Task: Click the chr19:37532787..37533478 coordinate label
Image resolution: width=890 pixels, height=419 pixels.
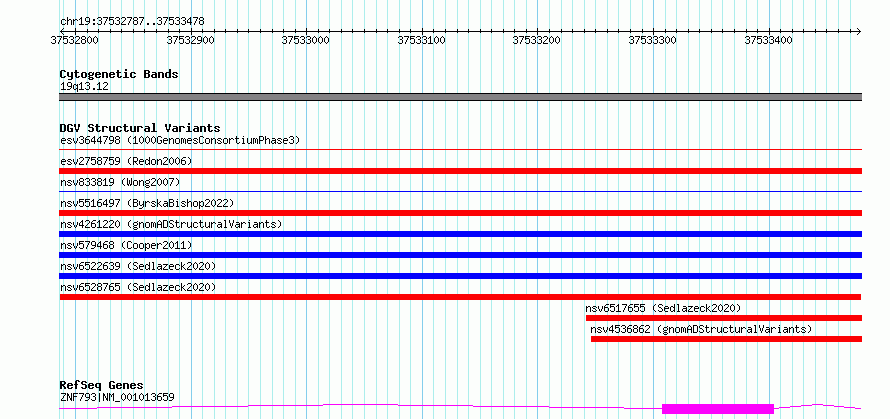Action: pos(132,22)
